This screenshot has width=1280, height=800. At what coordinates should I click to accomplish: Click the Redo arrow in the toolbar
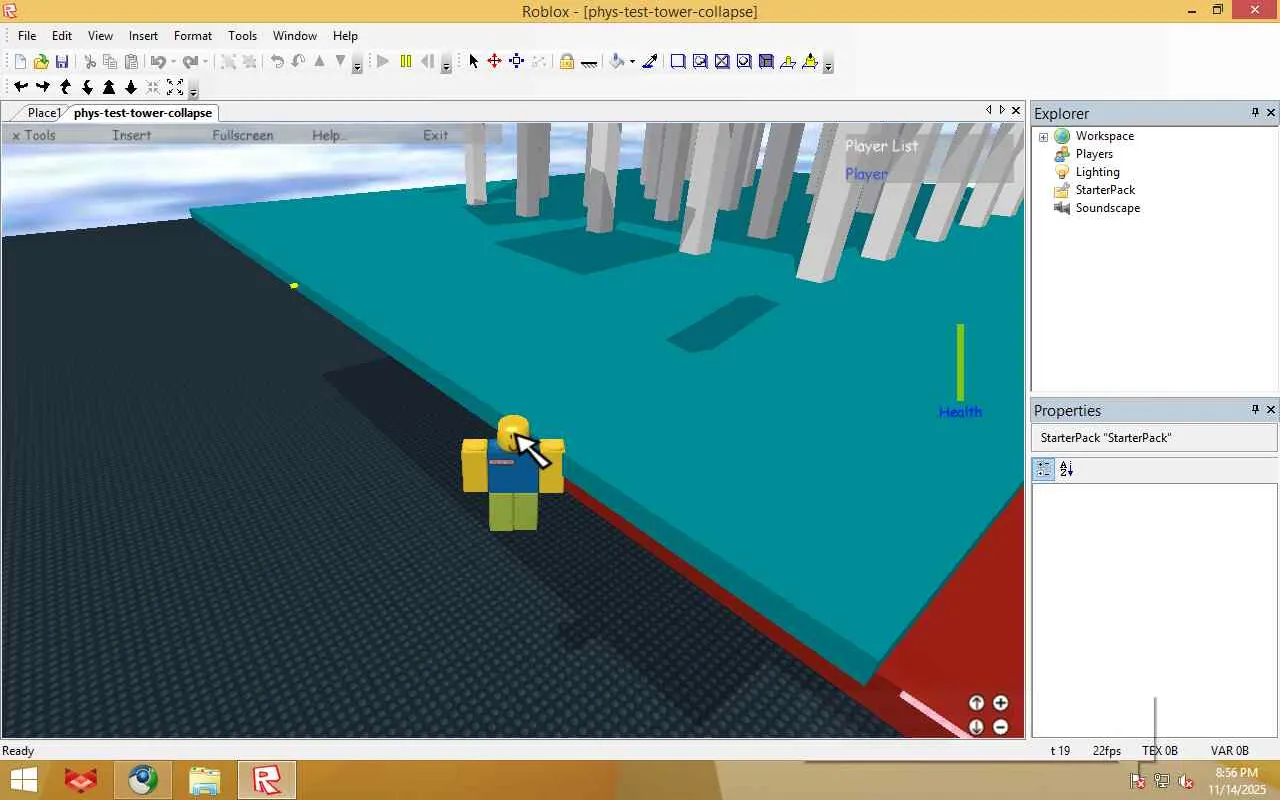(189, 62)
